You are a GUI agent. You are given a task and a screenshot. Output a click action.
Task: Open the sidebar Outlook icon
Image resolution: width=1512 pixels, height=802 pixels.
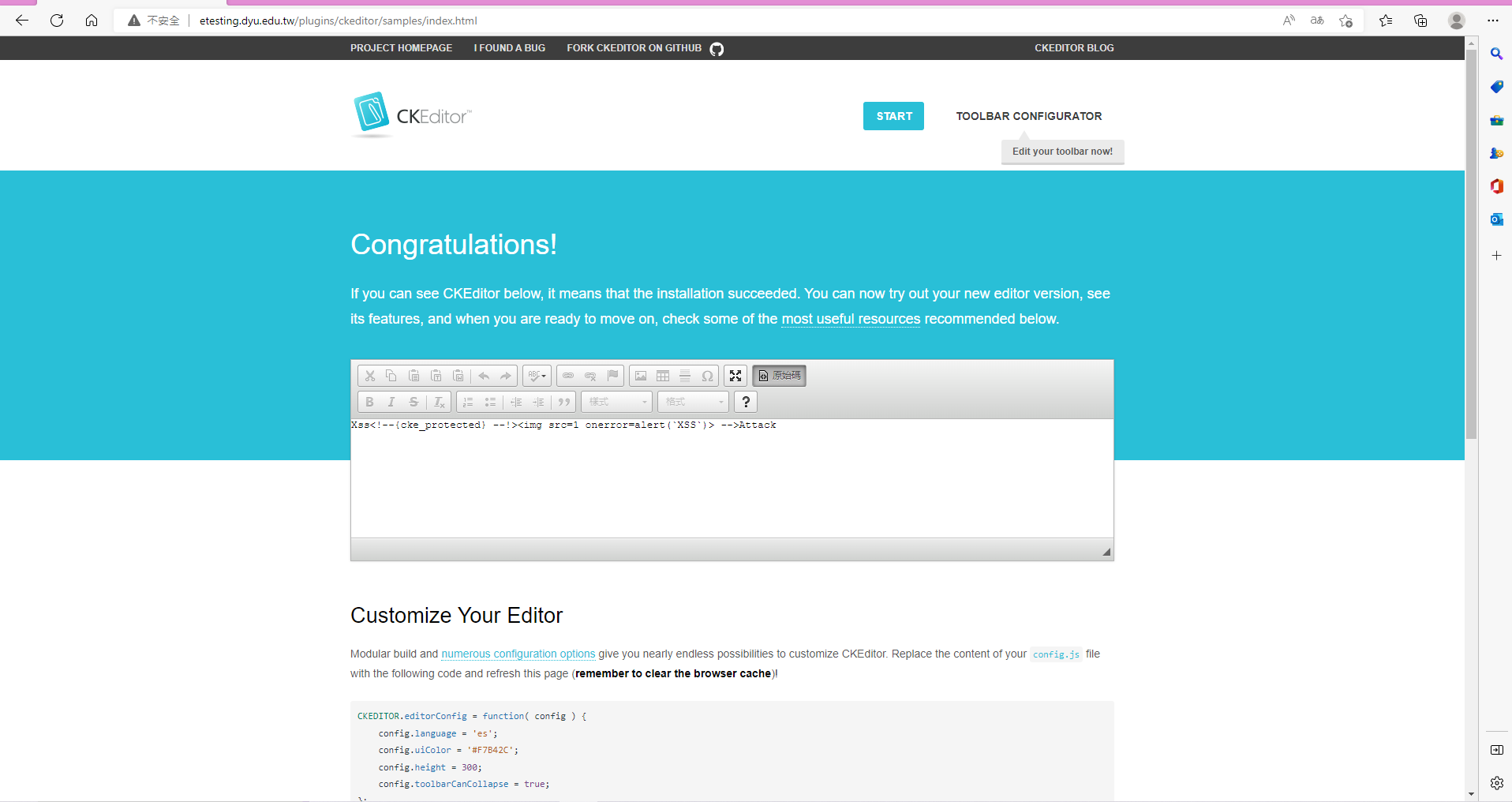coord(1496,219)
